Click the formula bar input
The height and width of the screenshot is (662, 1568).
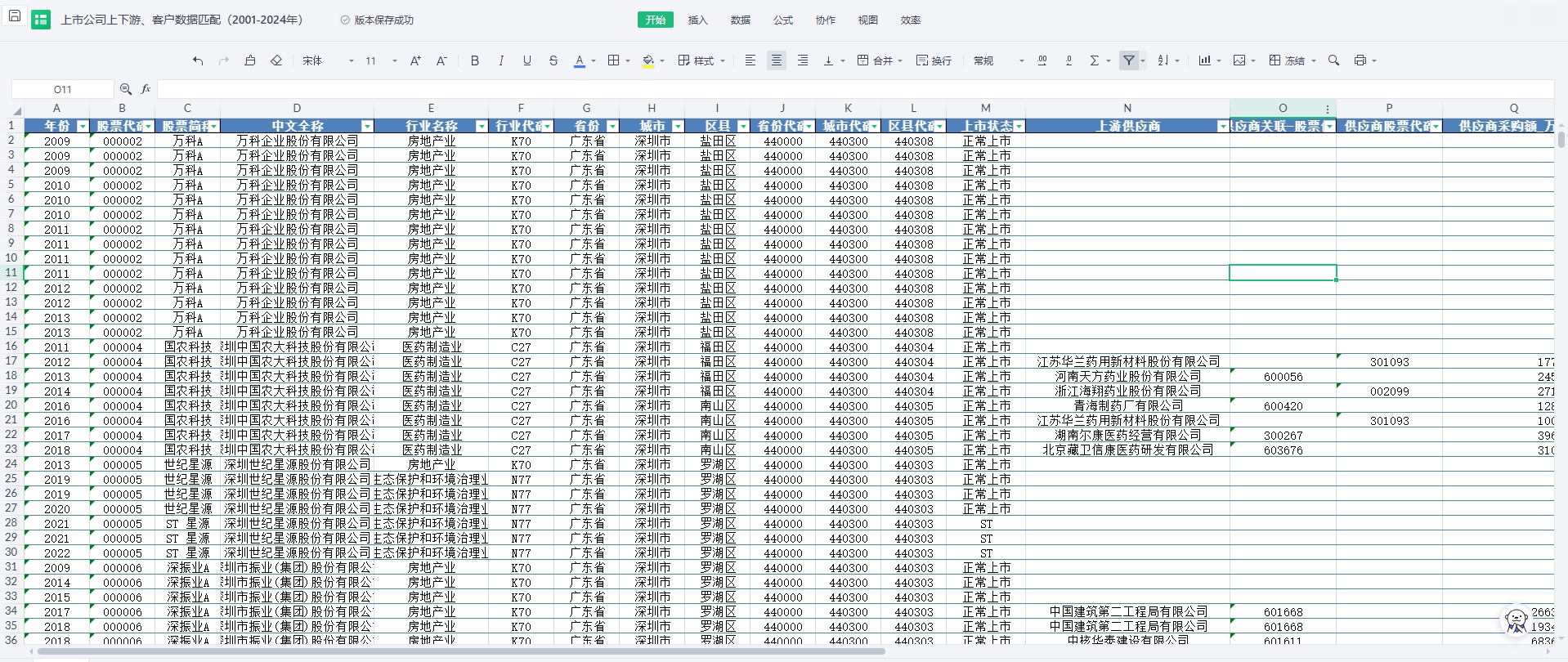[855, 89]
